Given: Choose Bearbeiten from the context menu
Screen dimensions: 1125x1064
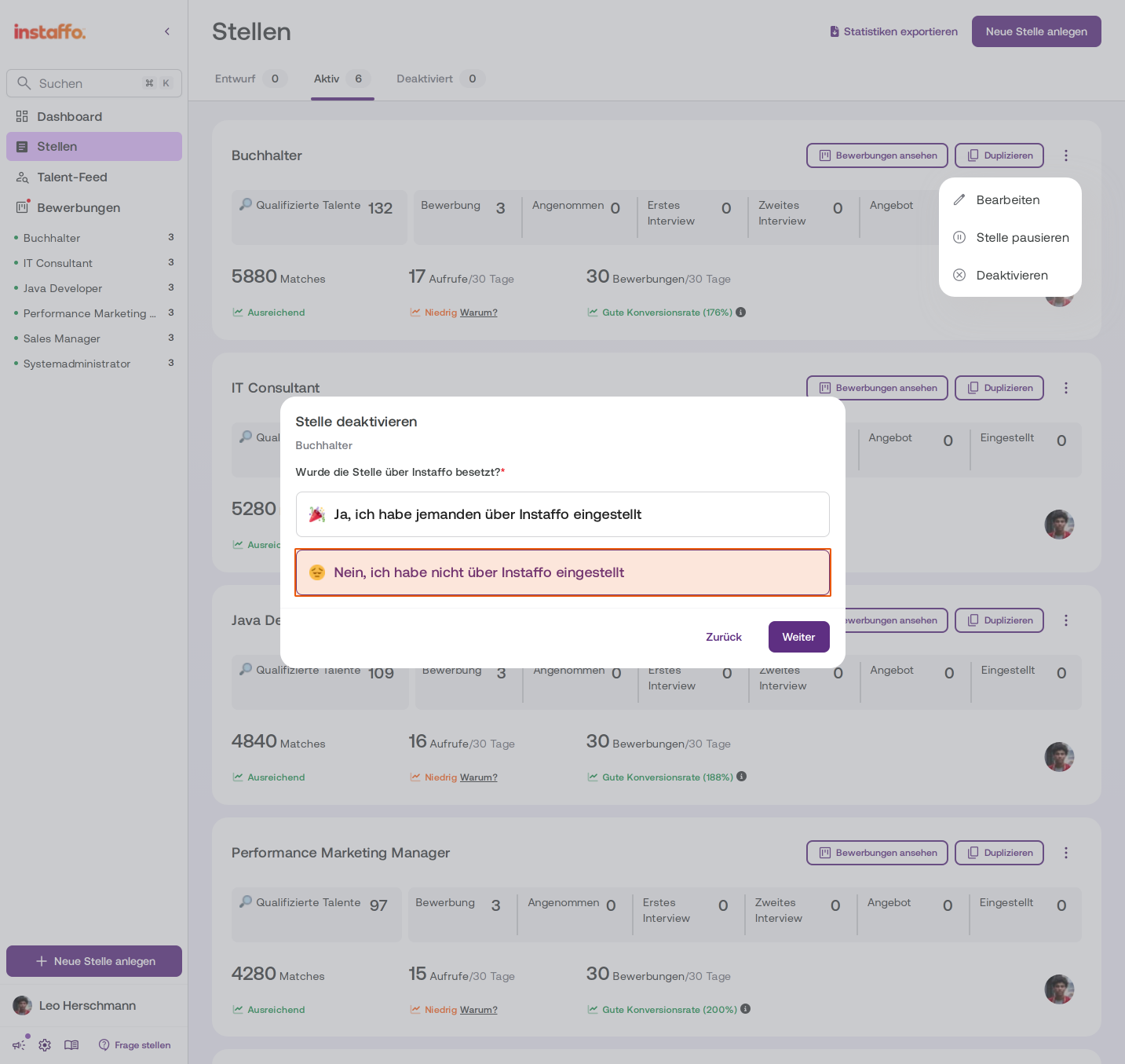Looking at the screenshot, I should coord(1010,200).
